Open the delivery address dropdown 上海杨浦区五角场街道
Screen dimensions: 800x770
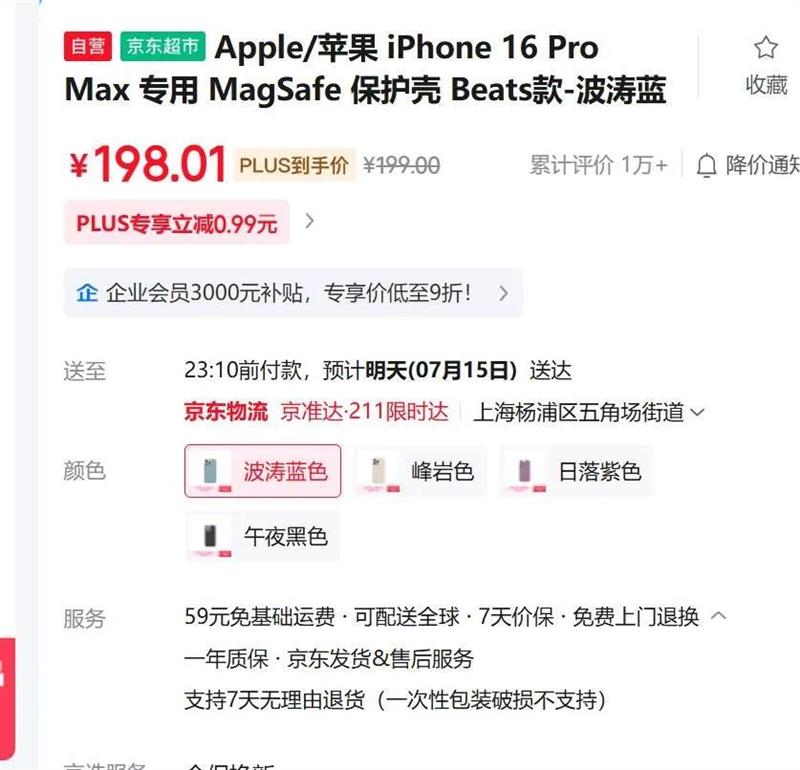(589, 412)
